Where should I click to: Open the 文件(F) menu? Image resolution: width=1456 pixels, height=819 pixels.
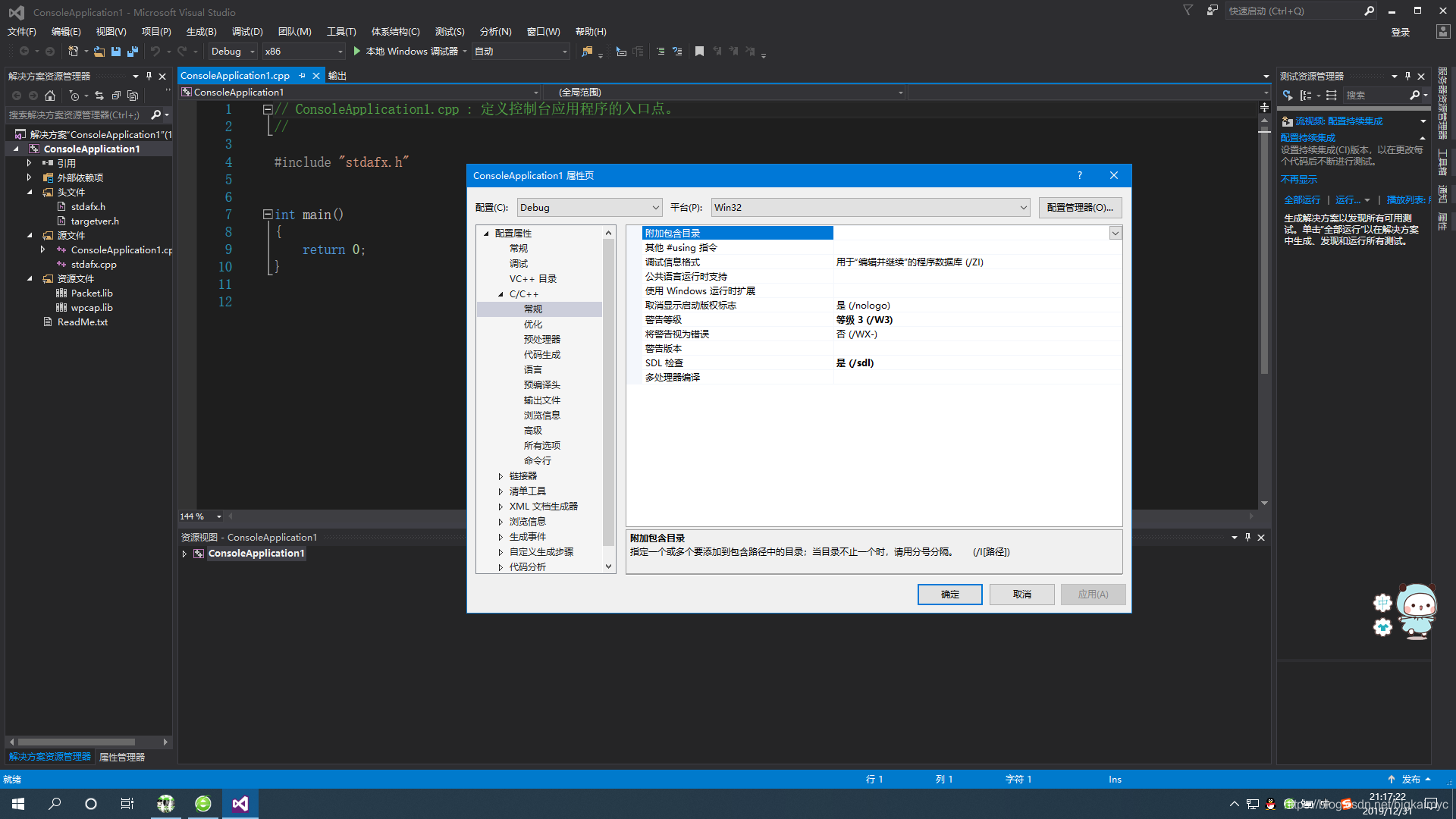click(22, 31)
